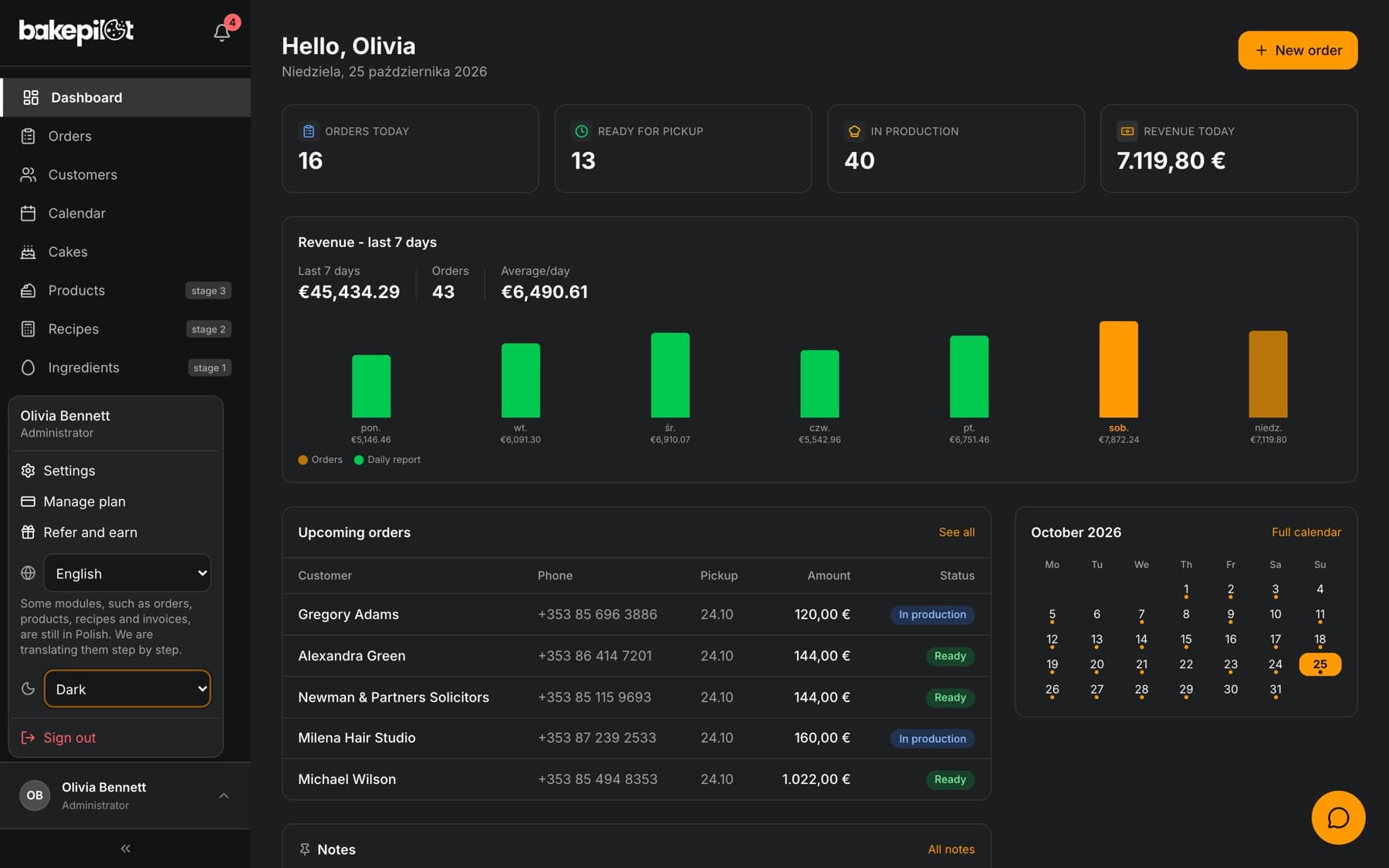The height and width of the screenshot is (868, 1389).
Task: Select October 31 in the calendar
Action: point(1276,690)
